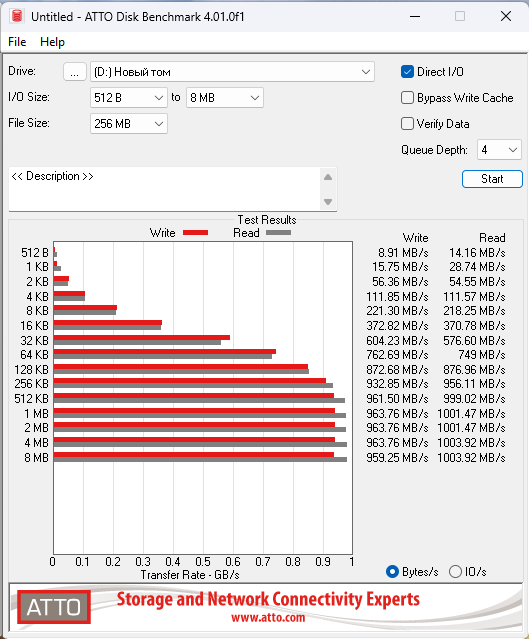This screenshot has width=529, height=639.
Task: Open the Help menu
Action: (52, 42)
